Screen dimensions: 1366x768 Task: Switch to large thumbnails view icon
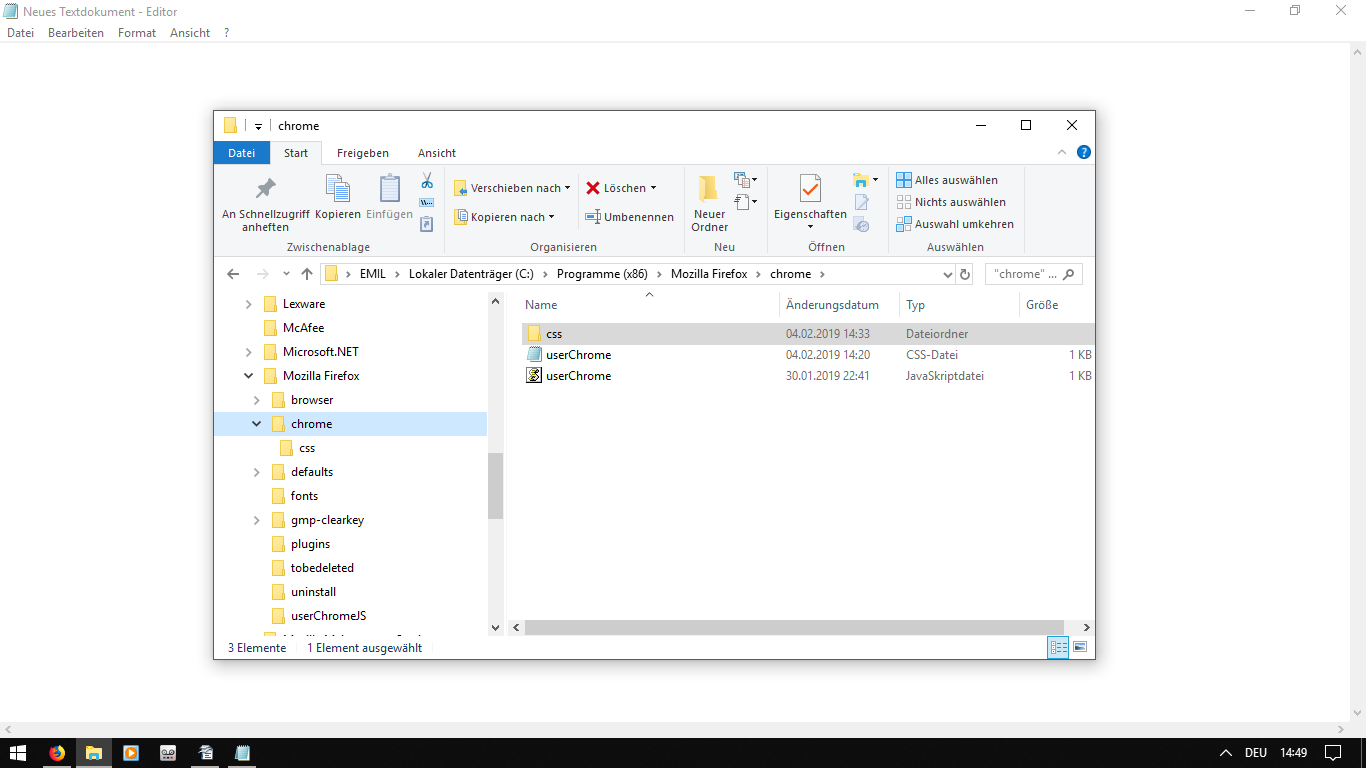coord(1080,648)
